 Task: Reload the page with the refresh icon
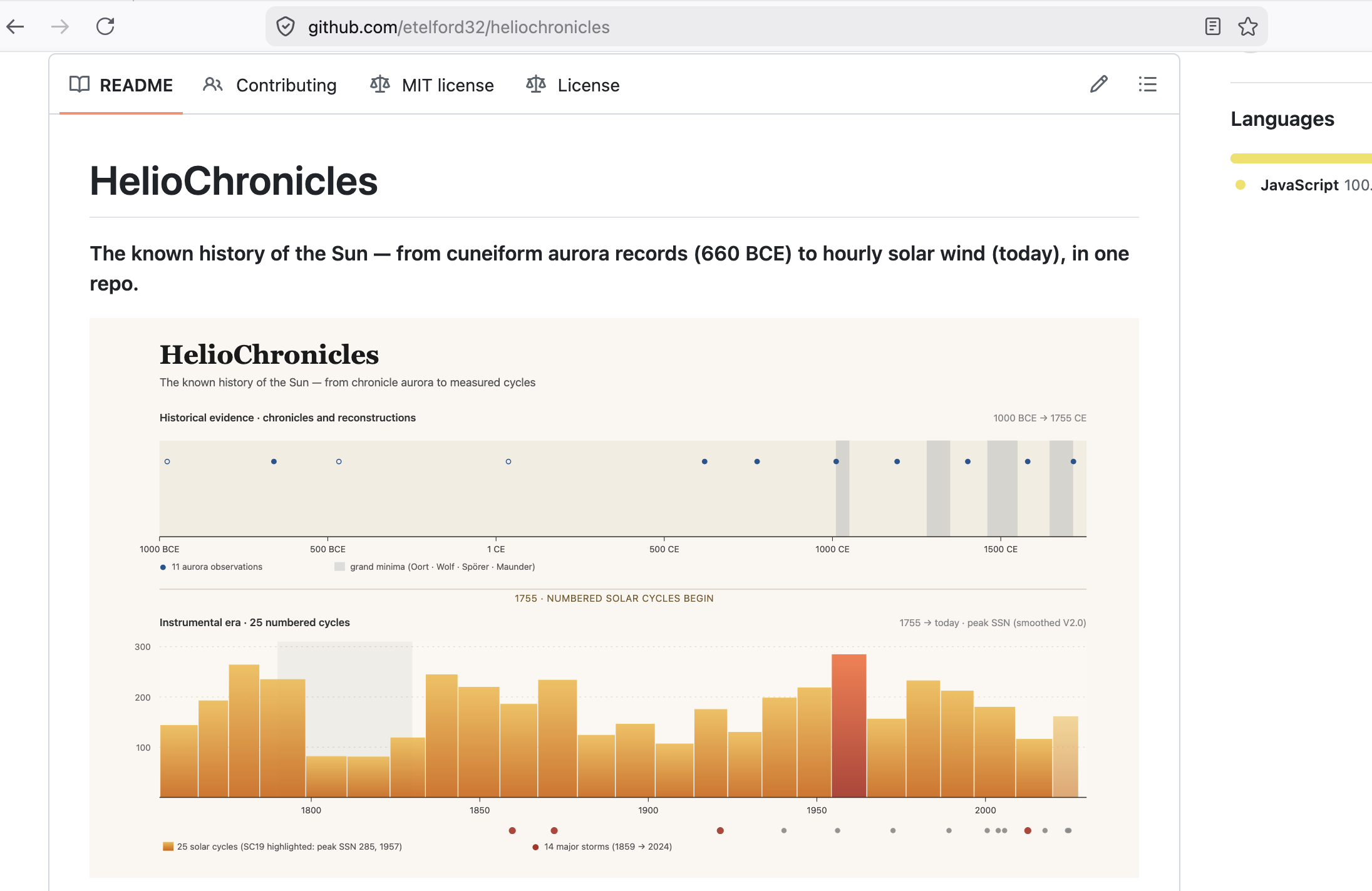(105, 26)
